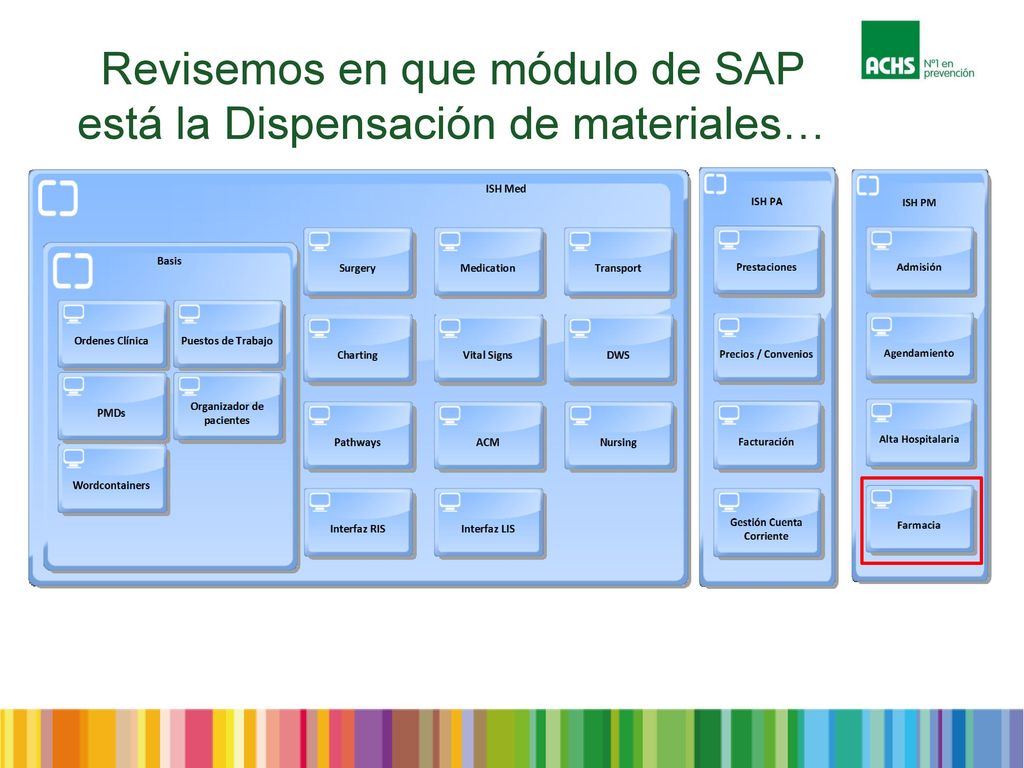
Task: Click the bracket icon of ISH PM container
Action: [x=868, y=185]
